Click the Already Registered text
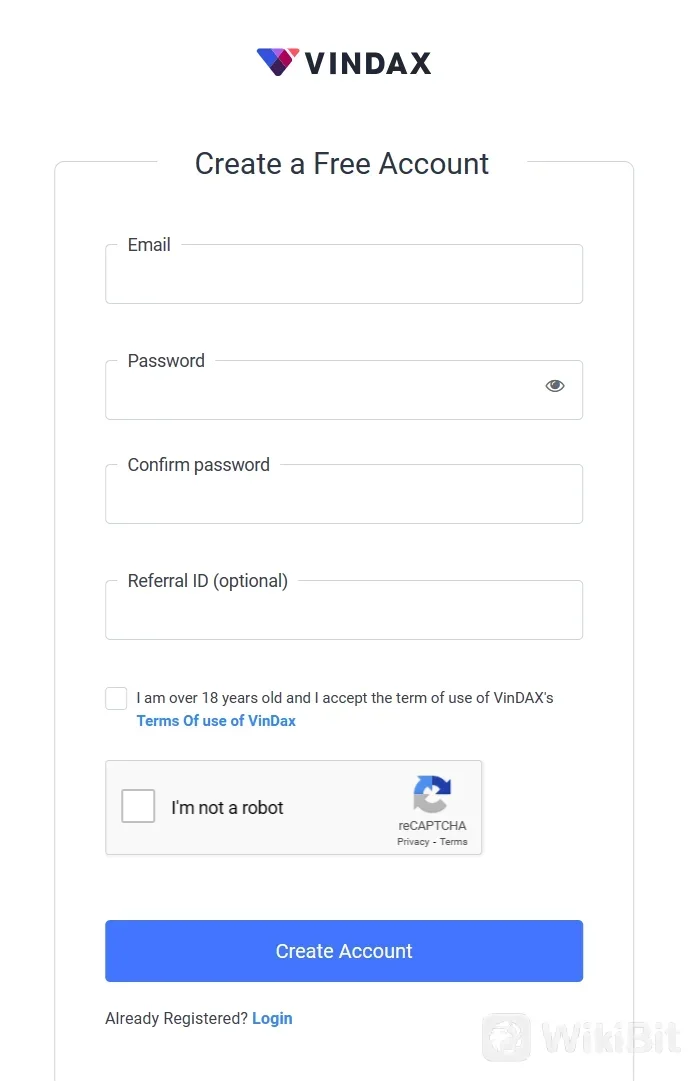The height and width of the screenshot is (1081, 696). click(x=176, y=1018)
